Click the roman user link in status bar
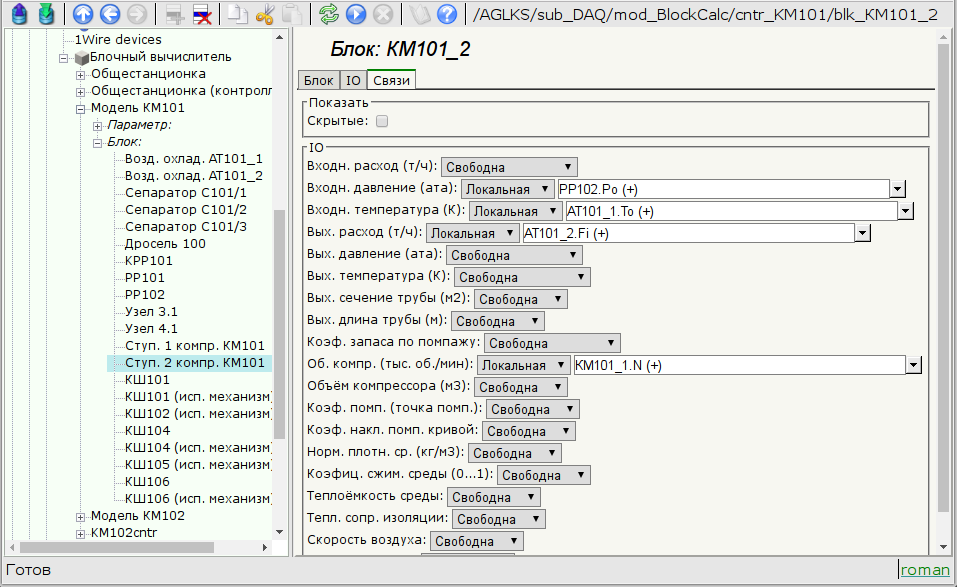This screenshot has height=587, width=957. (925, 570)
